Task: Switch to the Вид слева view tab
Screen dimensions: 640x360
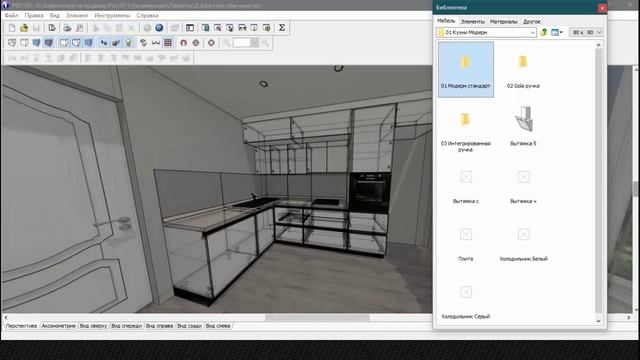Action: point(218,326)
